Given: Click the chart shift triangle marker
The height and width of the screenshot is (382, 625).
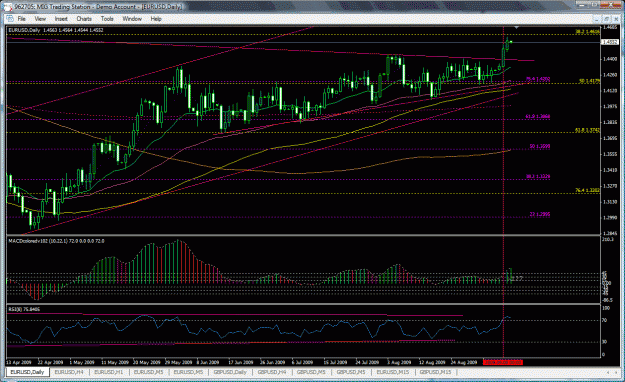Looking at the screenshot, I should [517, 28].
